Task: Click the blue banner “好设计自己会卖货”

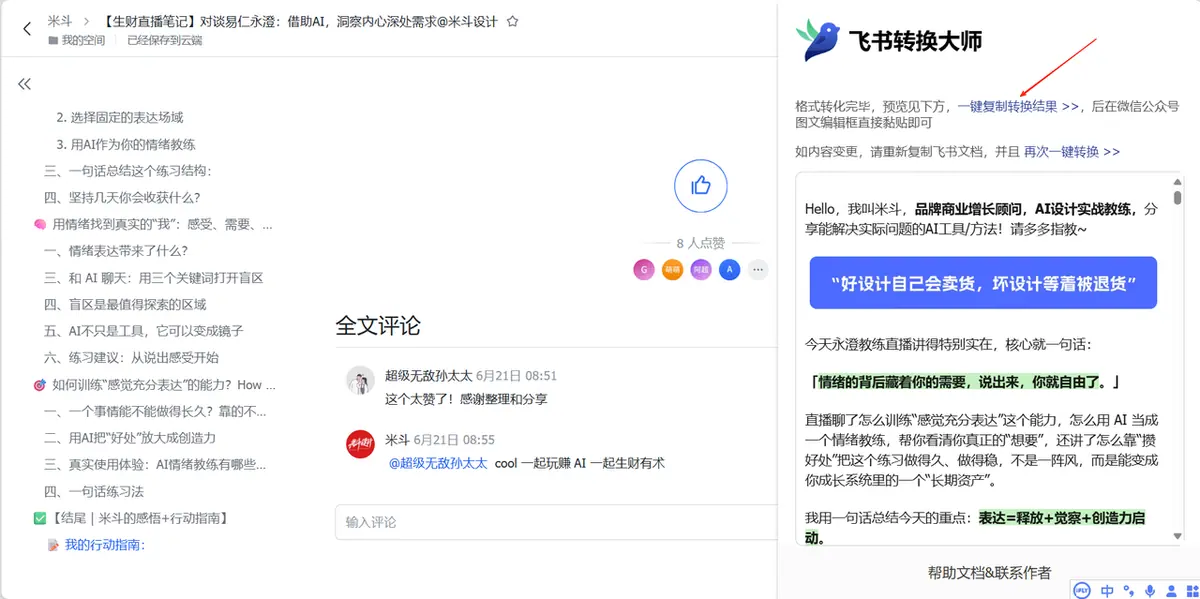Action: [982, 283]
